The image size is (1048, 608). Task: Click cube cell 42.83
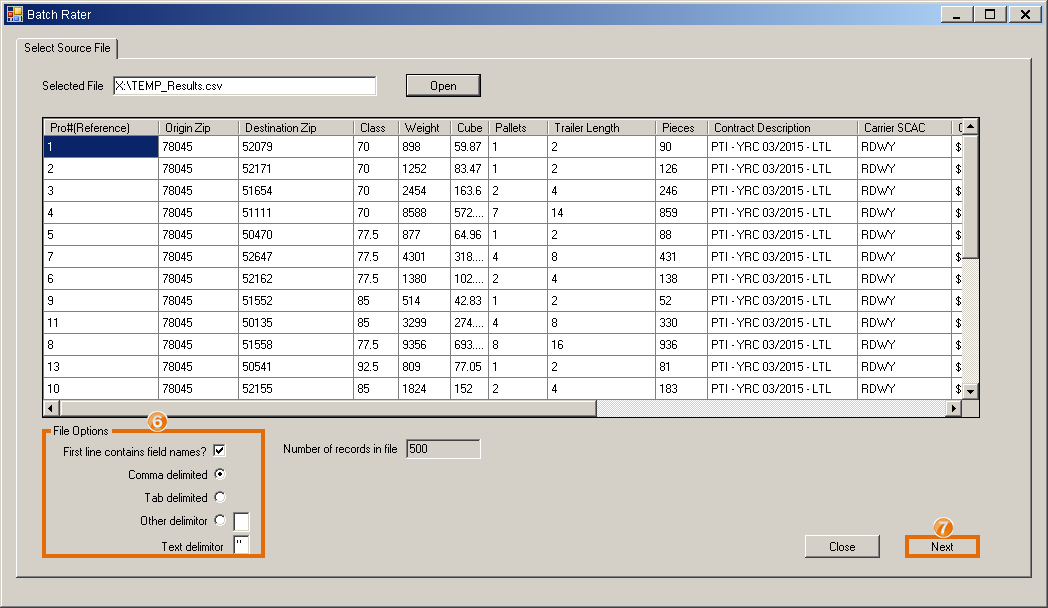470,301
